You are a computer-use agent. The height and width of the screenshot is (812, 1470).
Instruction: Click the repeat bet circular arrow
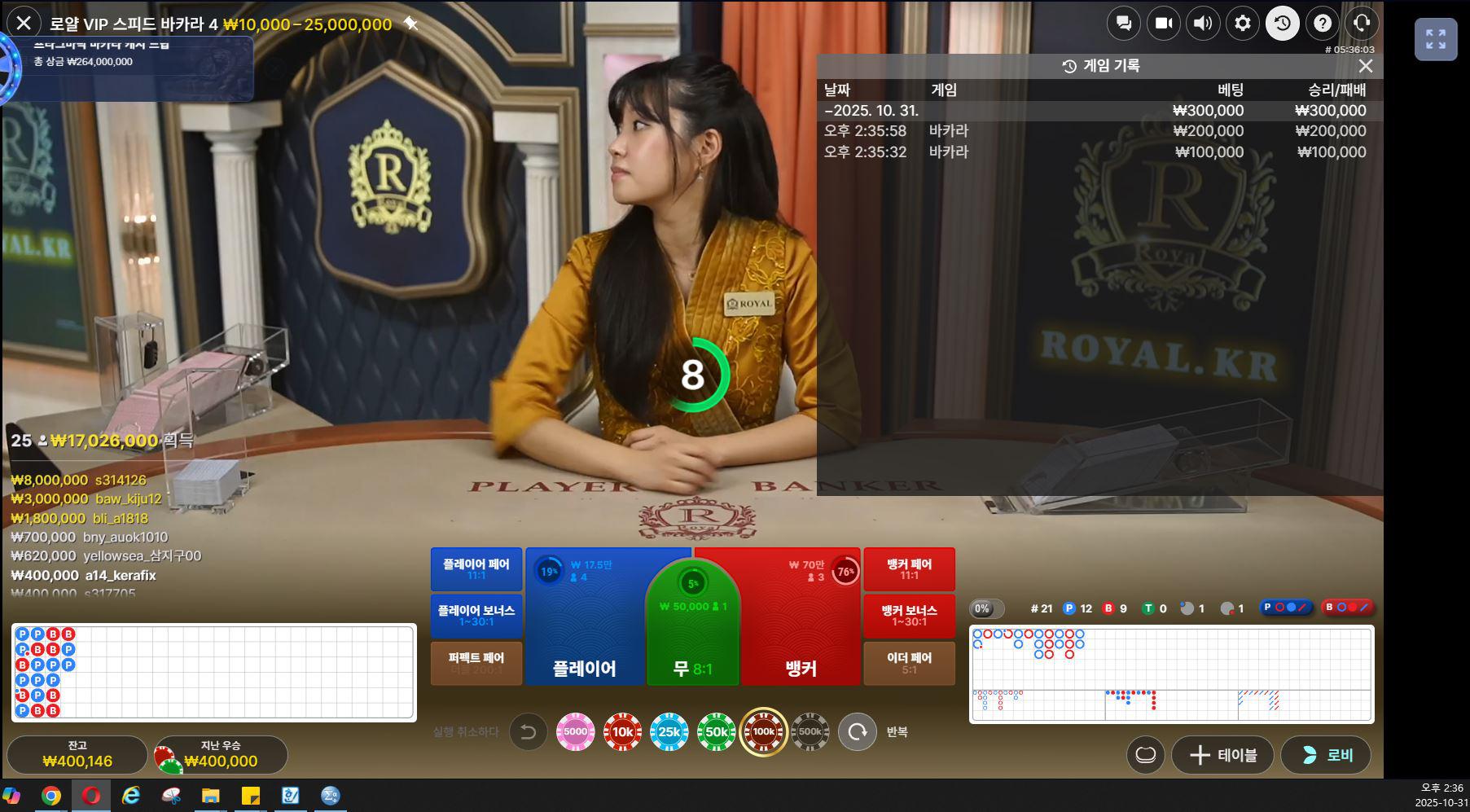tap(858, 732)
